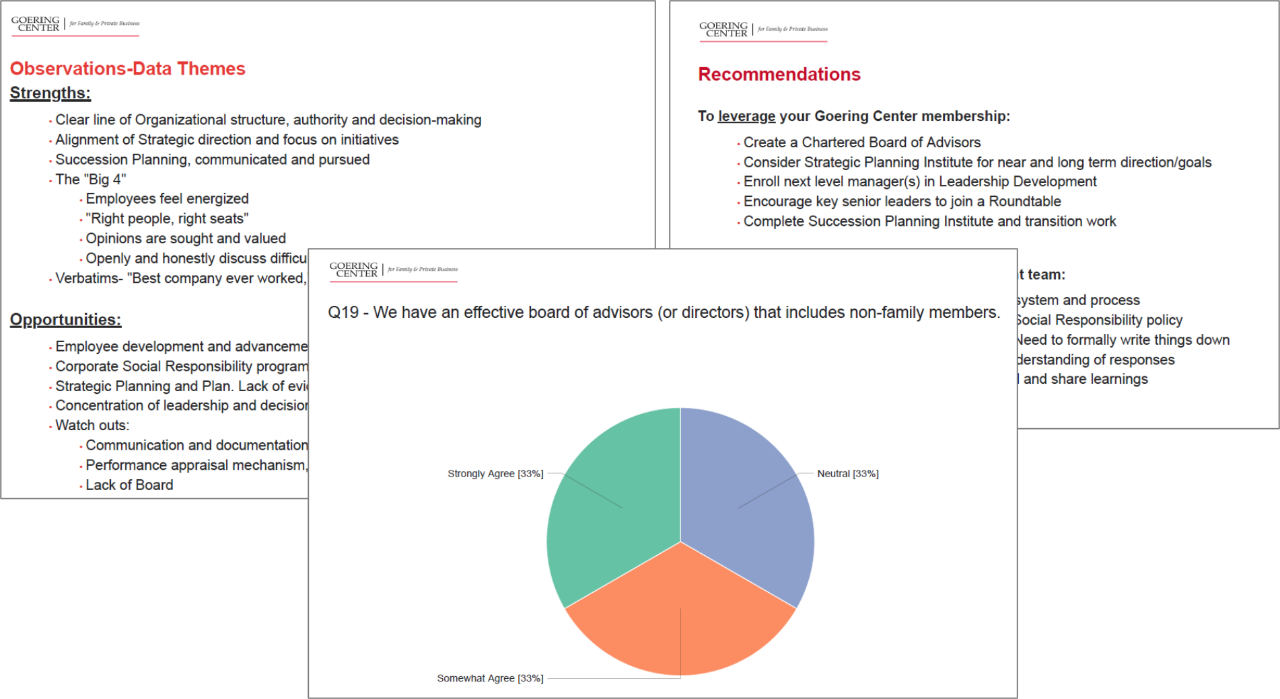Select the 'Lack of Board' bullet
This screenshot has width=1280, height=699.
[129, 485]
